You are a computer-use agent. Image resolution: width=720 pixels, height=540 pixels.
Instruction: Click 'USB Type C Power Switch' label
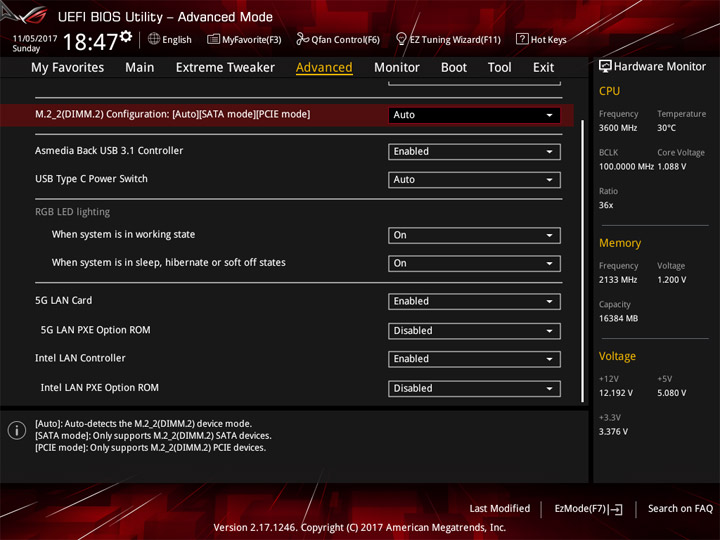(x=91, y=179)
